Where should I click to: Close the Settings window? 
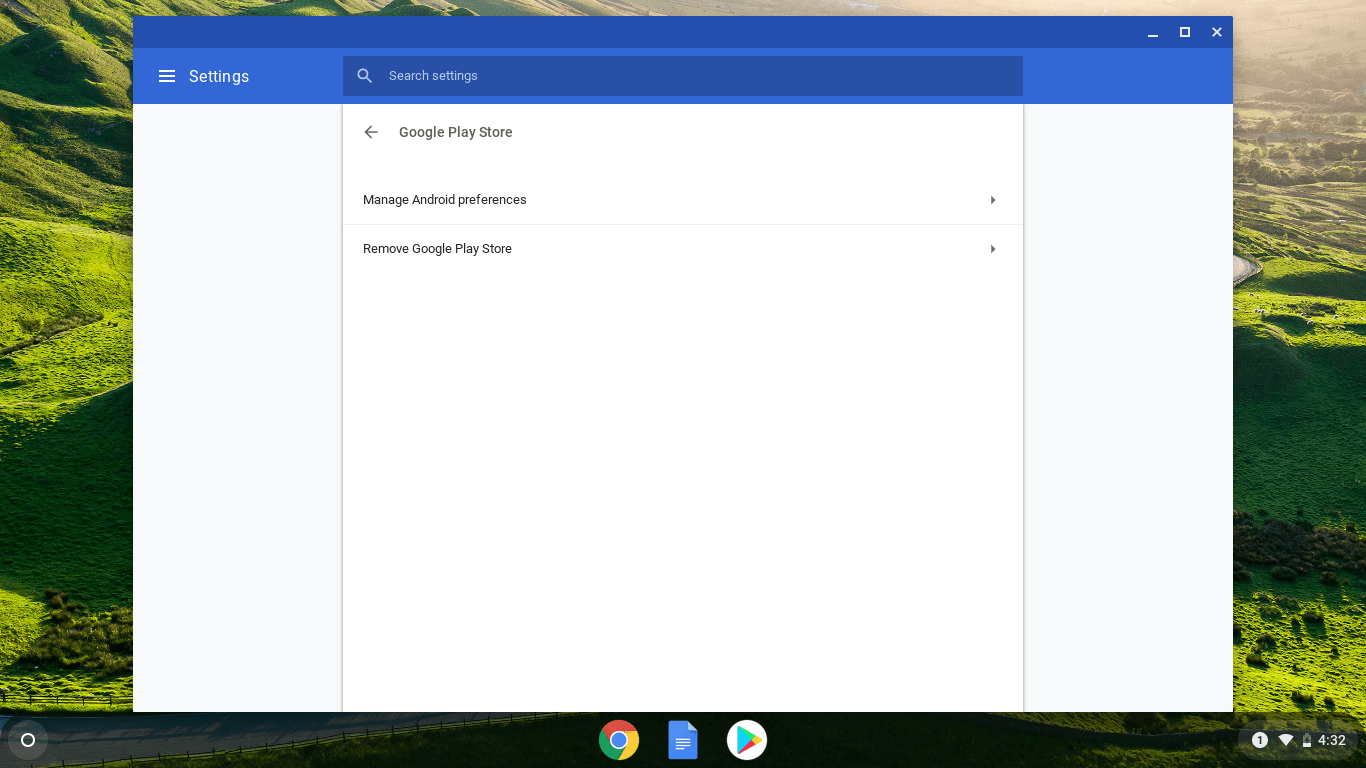tap(1217, 32)
